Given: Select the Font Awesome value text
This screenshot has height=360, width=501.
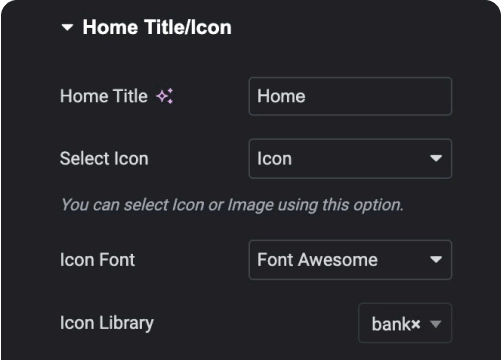Looking at the screenshot, I should [x=317, y=260].
